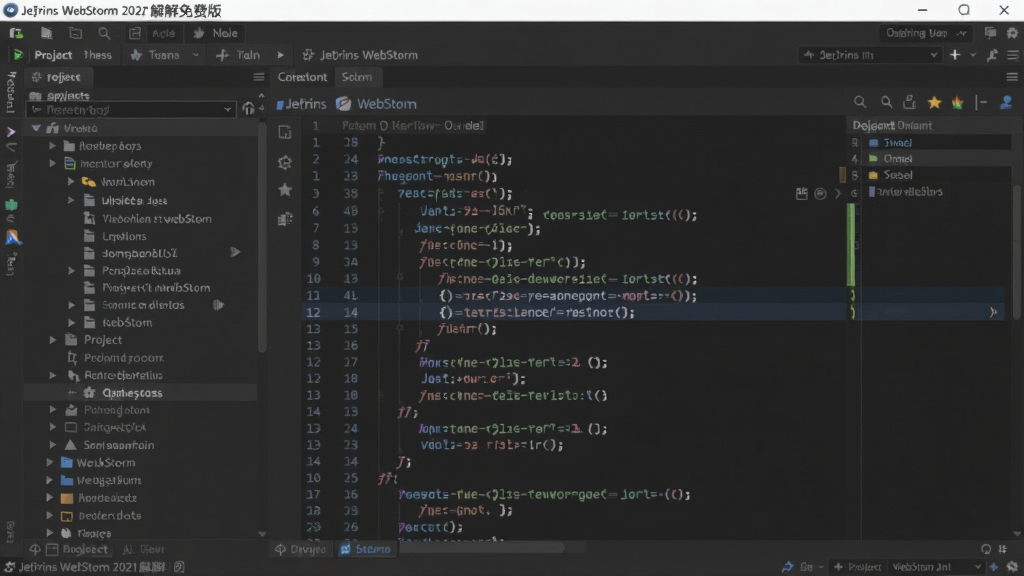Open the WebStom Jnt dropdown in the status bar
The image size is (1024, 576).
click(x=935, y=567)
